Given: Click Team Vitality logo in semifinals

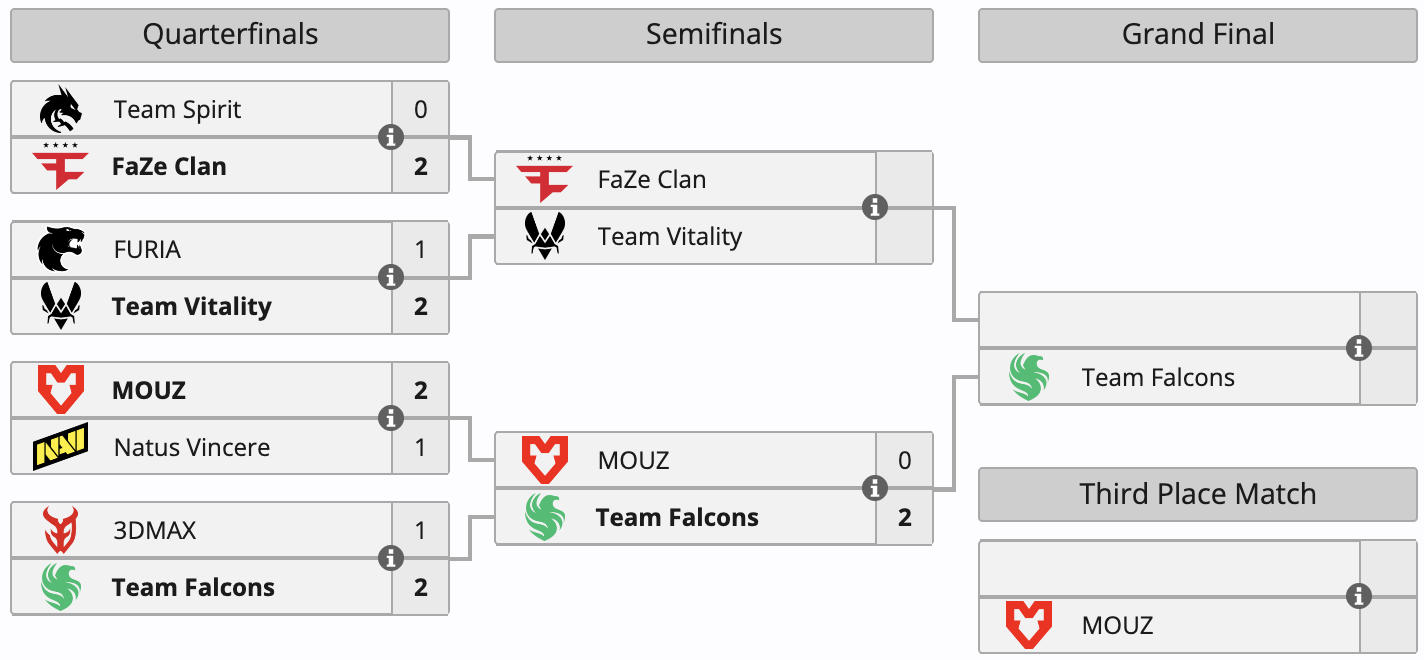Looking at the screenshot, I should click(545, 237).
